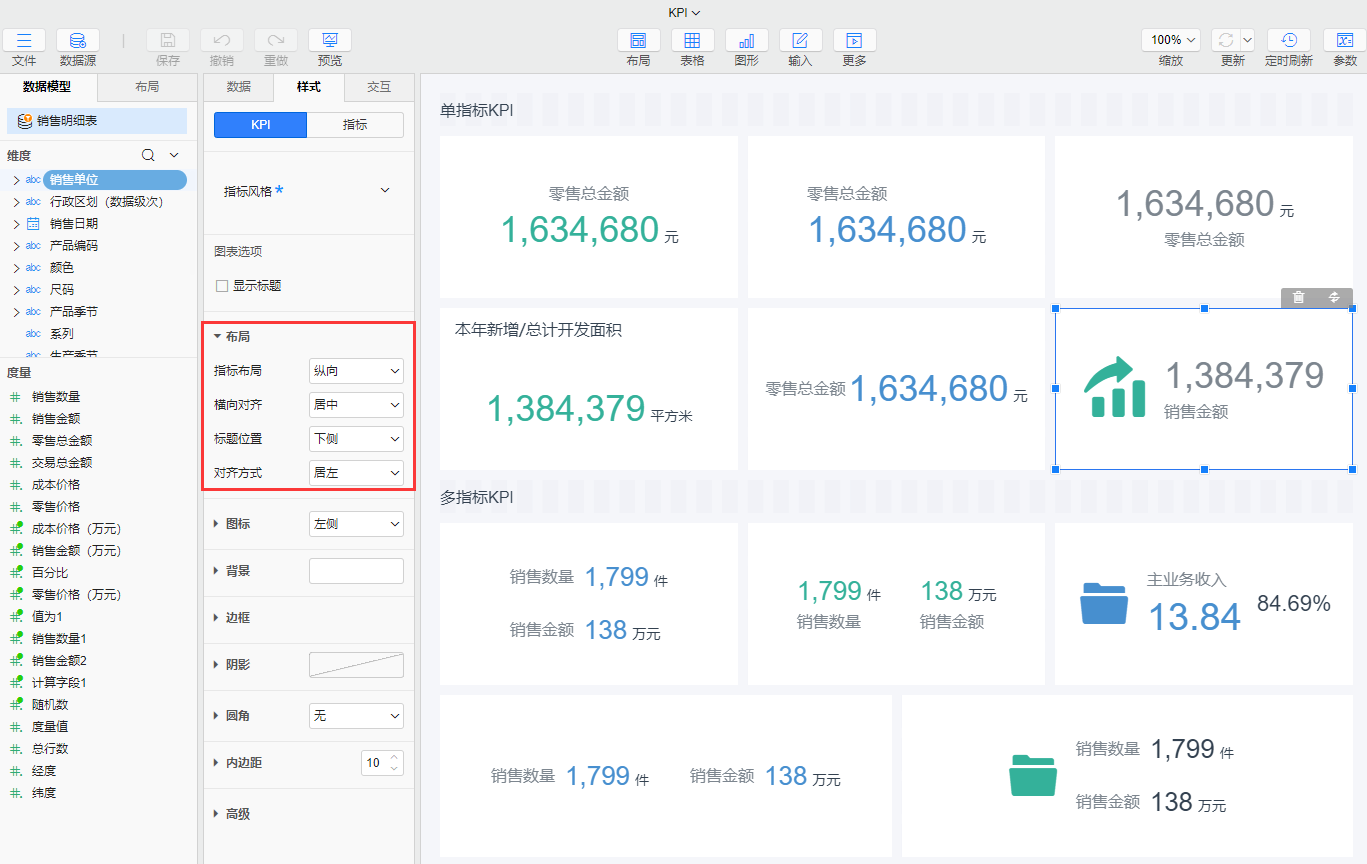Switch to the 交互 tab

[x=379, y=87]
